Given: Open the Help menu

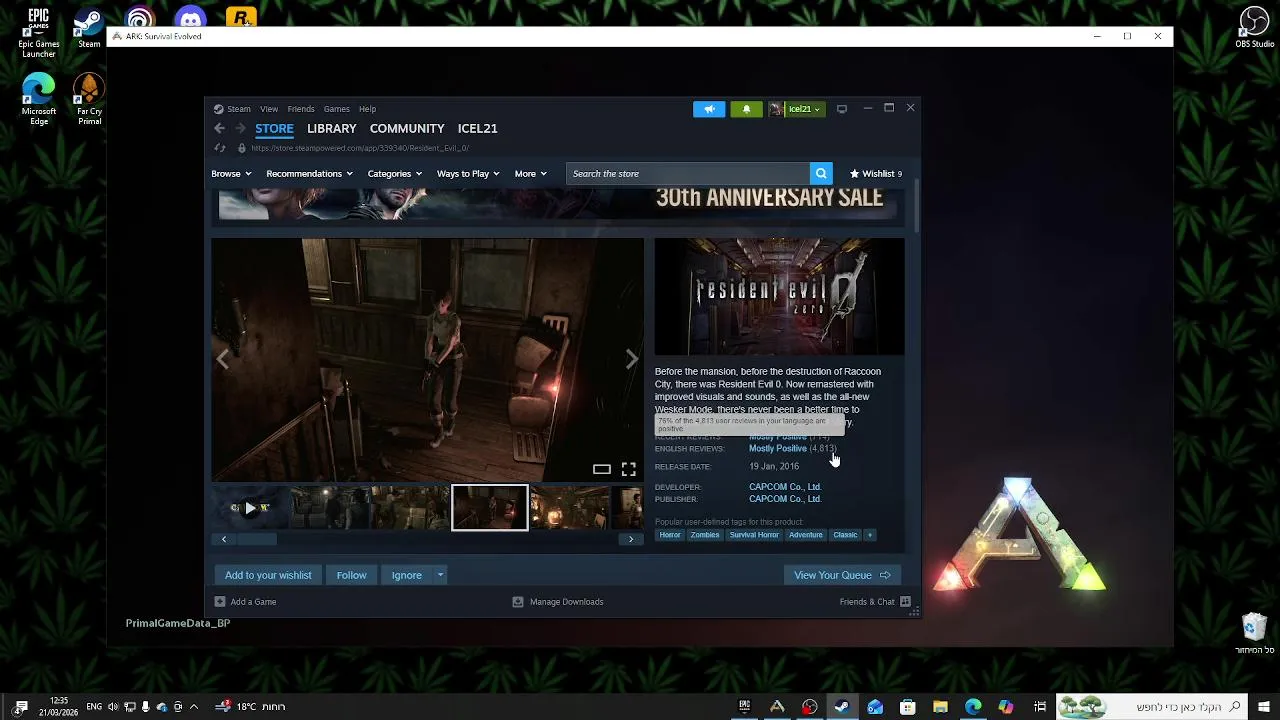Looking at the screenshot, I should [367, 109].
